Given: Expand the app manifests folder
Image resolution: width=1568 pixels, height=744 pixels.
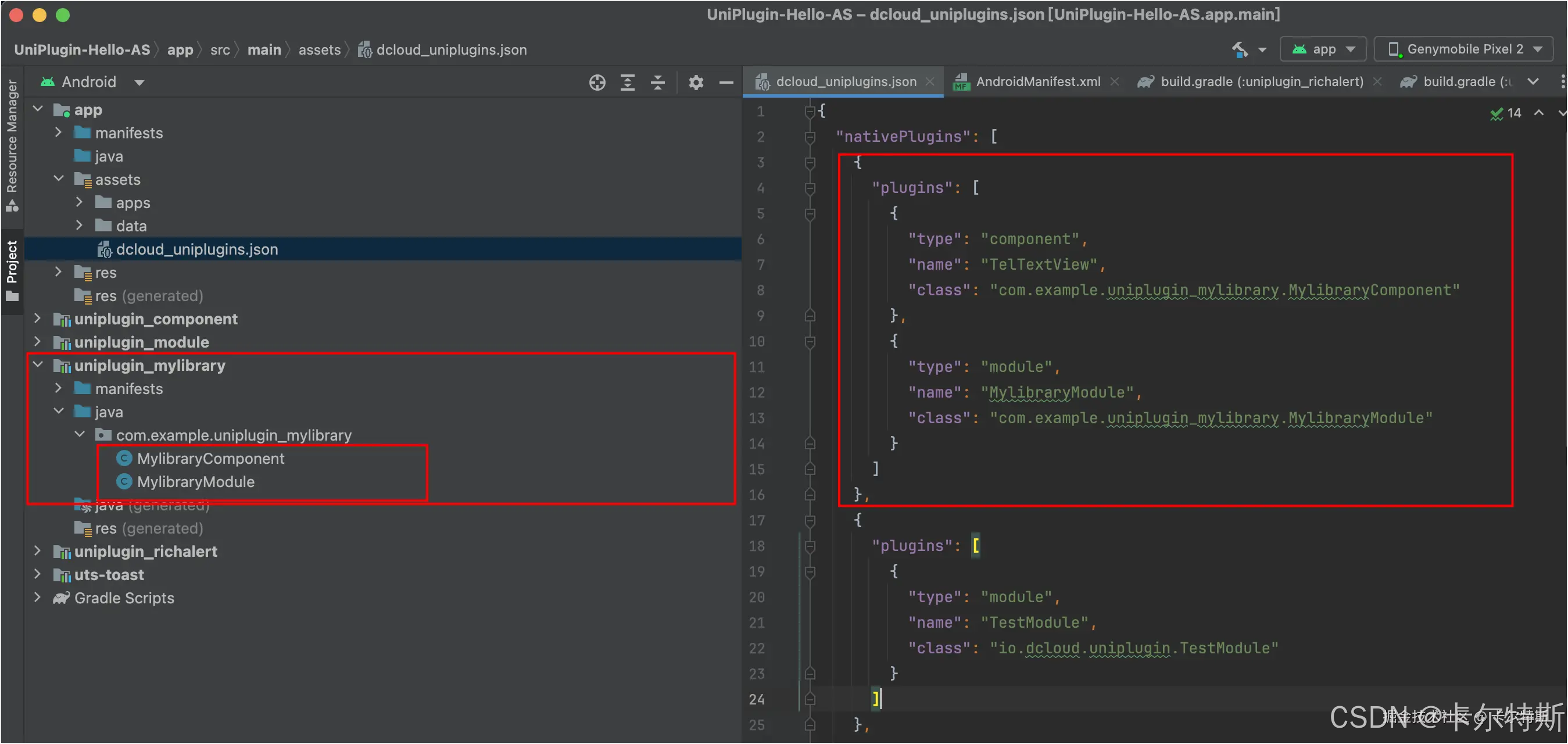Looking at the screenshot, I should tap(59, 132).
